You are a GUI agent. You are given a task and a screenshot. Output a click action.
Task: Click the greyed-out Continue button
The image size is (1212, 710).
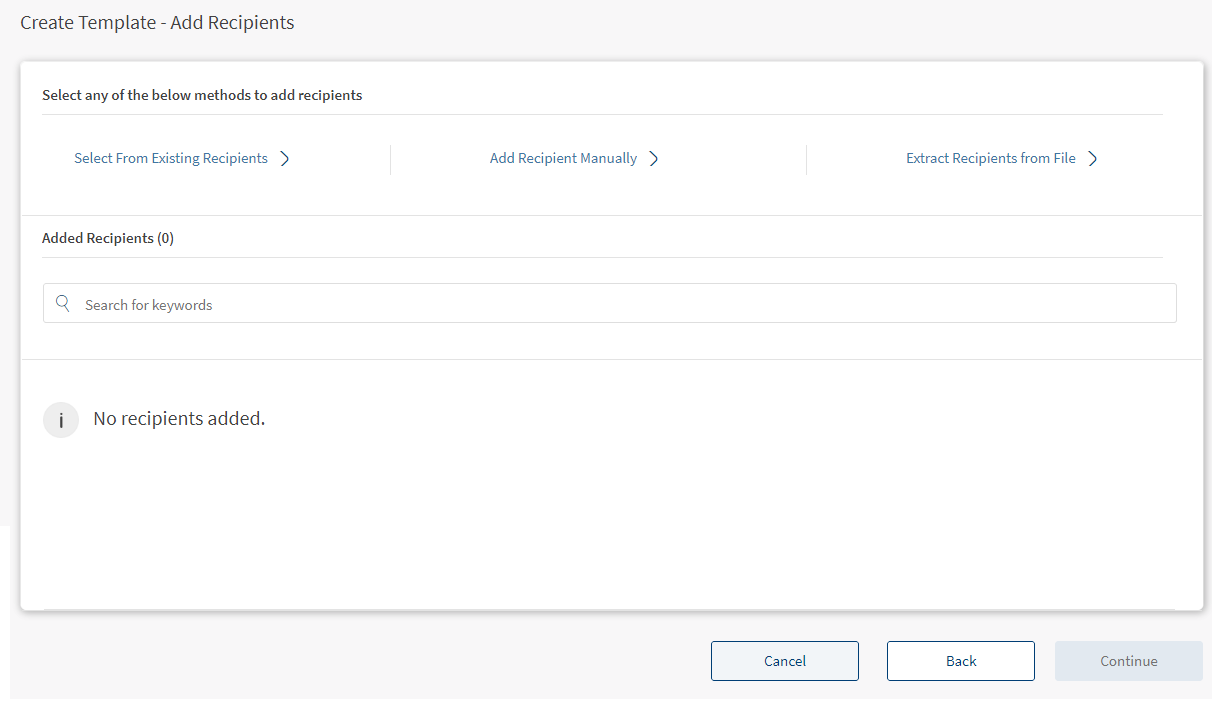[1128, 661]
